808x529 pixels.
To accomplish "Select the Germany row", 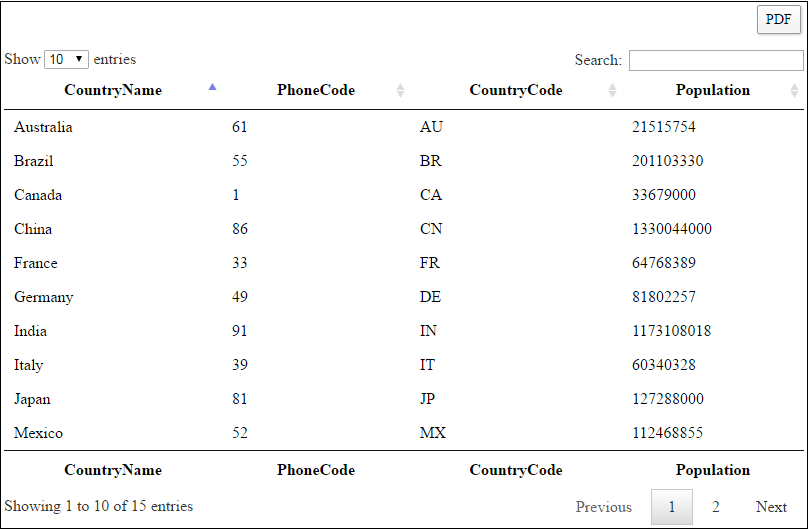I will click(x=404, y=297).
